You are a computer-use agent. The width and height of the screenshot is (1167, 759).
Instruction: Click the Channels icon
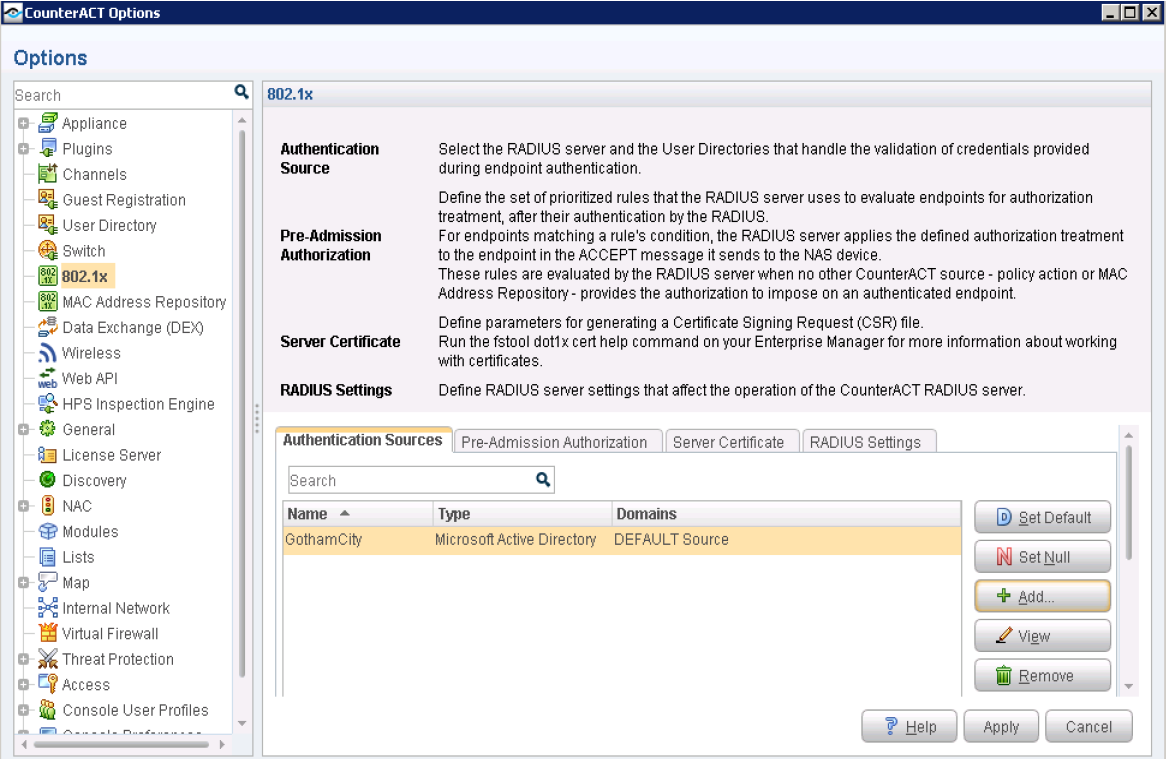(48, 174)
